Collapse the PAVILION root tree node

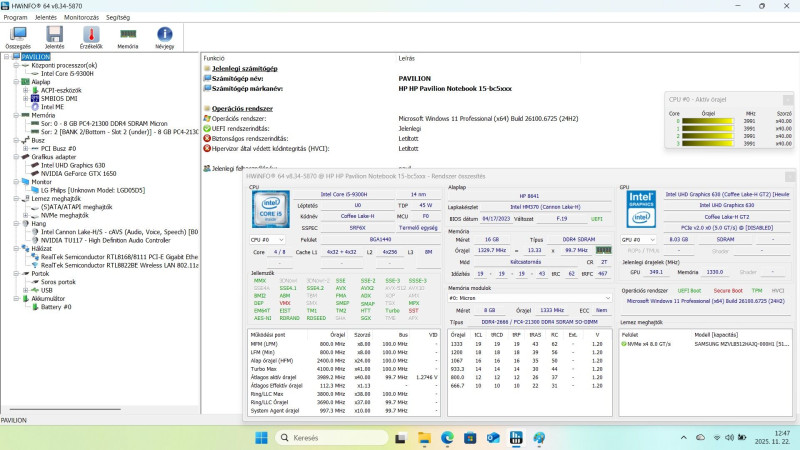pos(7,57)
